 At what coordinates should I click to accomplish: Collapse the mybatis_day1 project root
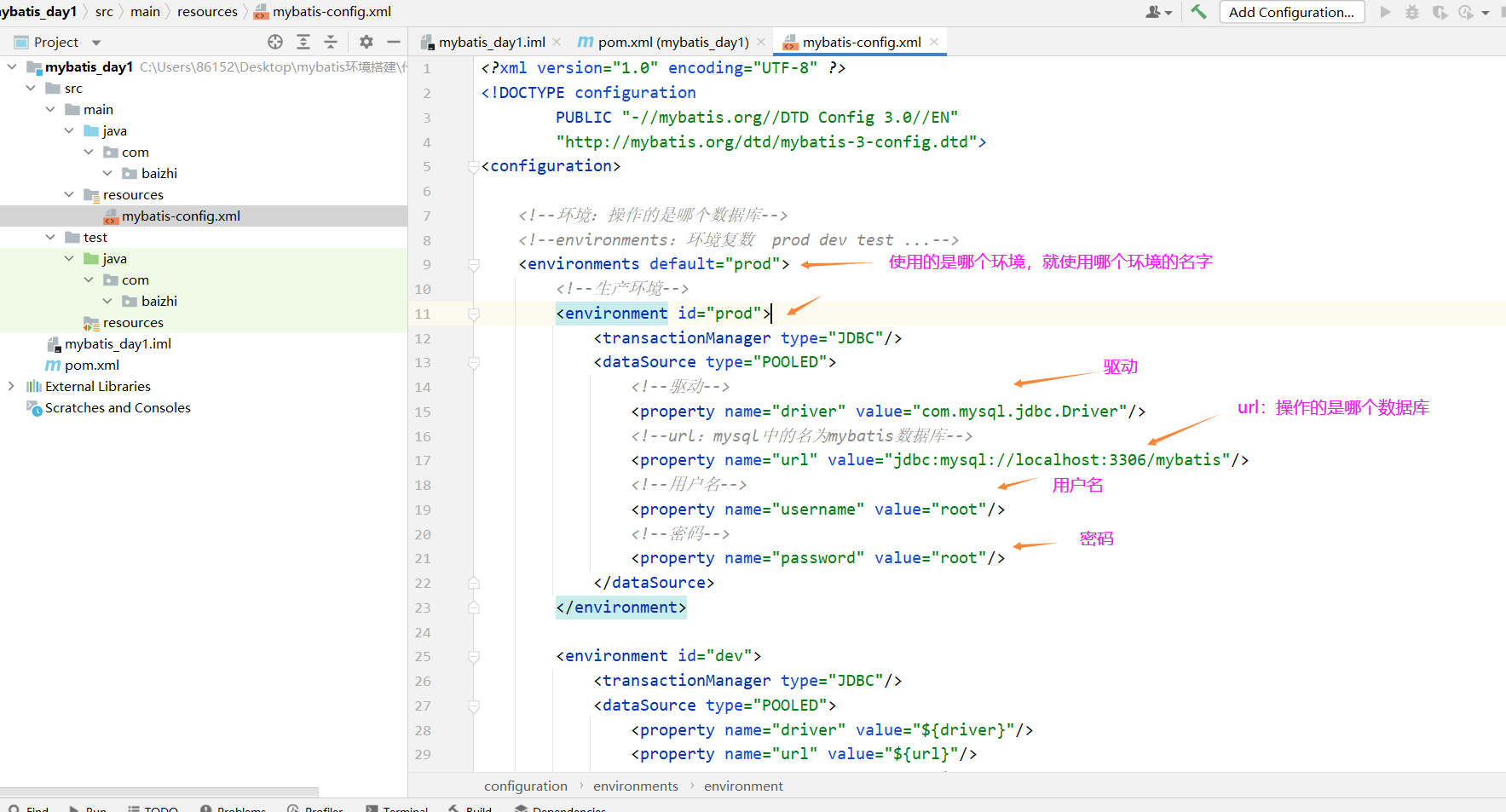pos(12,66)
